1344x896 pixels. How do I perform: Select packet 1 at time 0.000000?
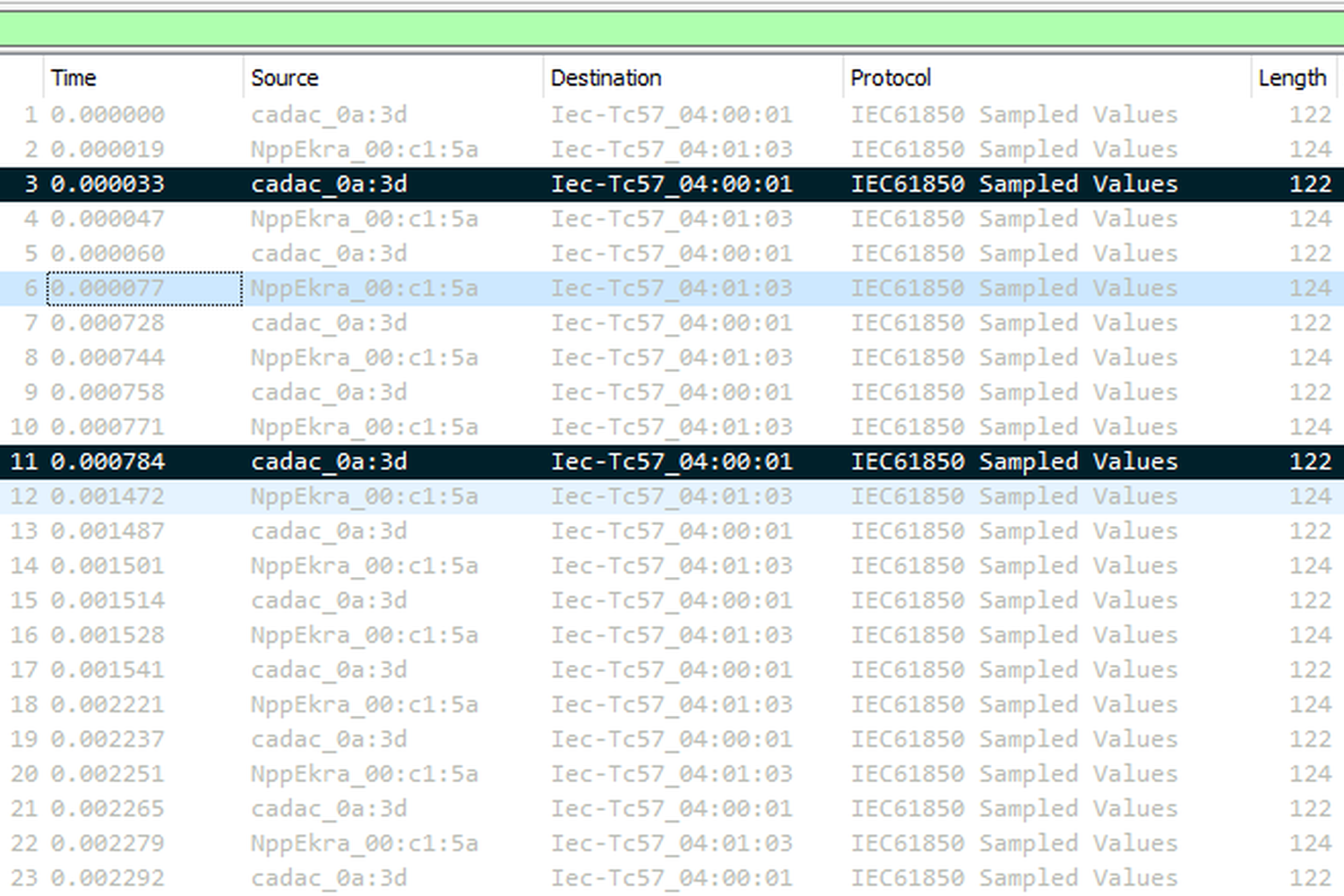click(x=672, y=115)
